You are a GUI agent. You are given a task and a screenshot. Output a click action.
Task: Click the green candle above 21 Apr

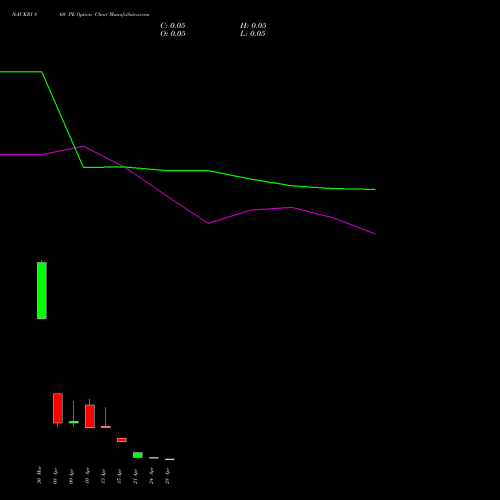point(138,455)
